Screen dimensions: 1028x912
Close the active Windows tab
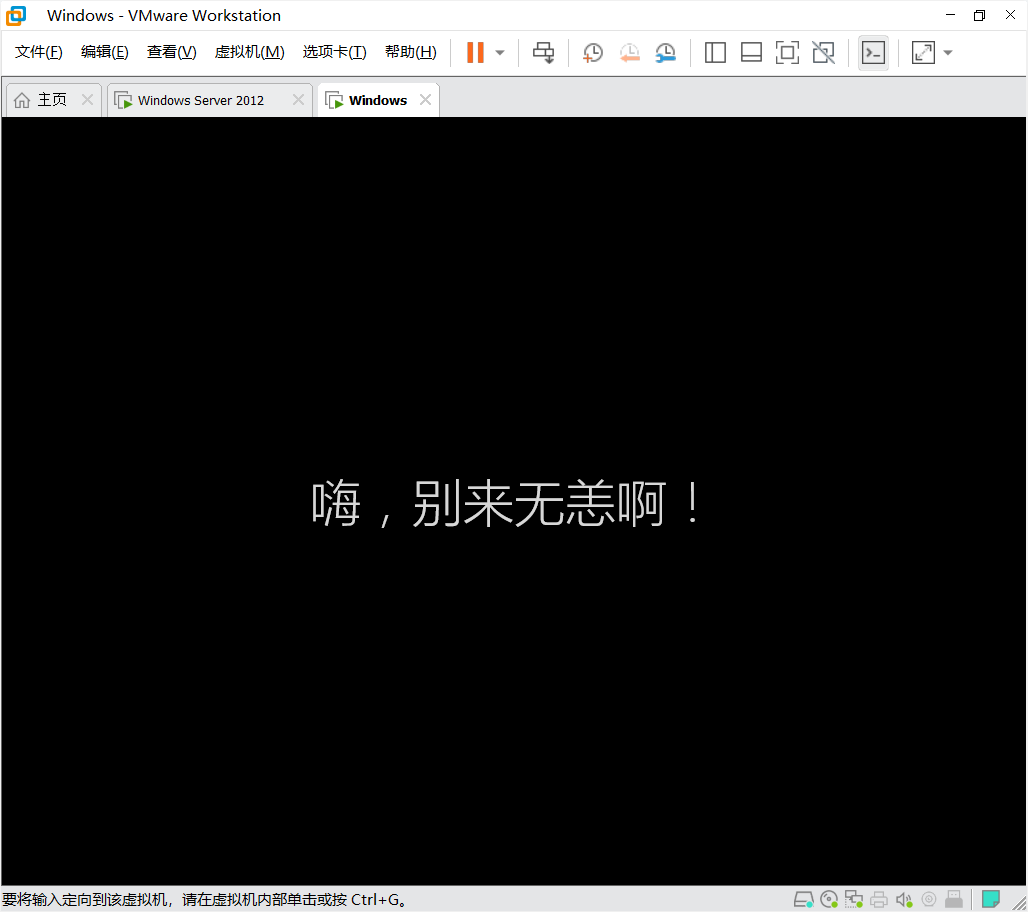pos(425,99)
